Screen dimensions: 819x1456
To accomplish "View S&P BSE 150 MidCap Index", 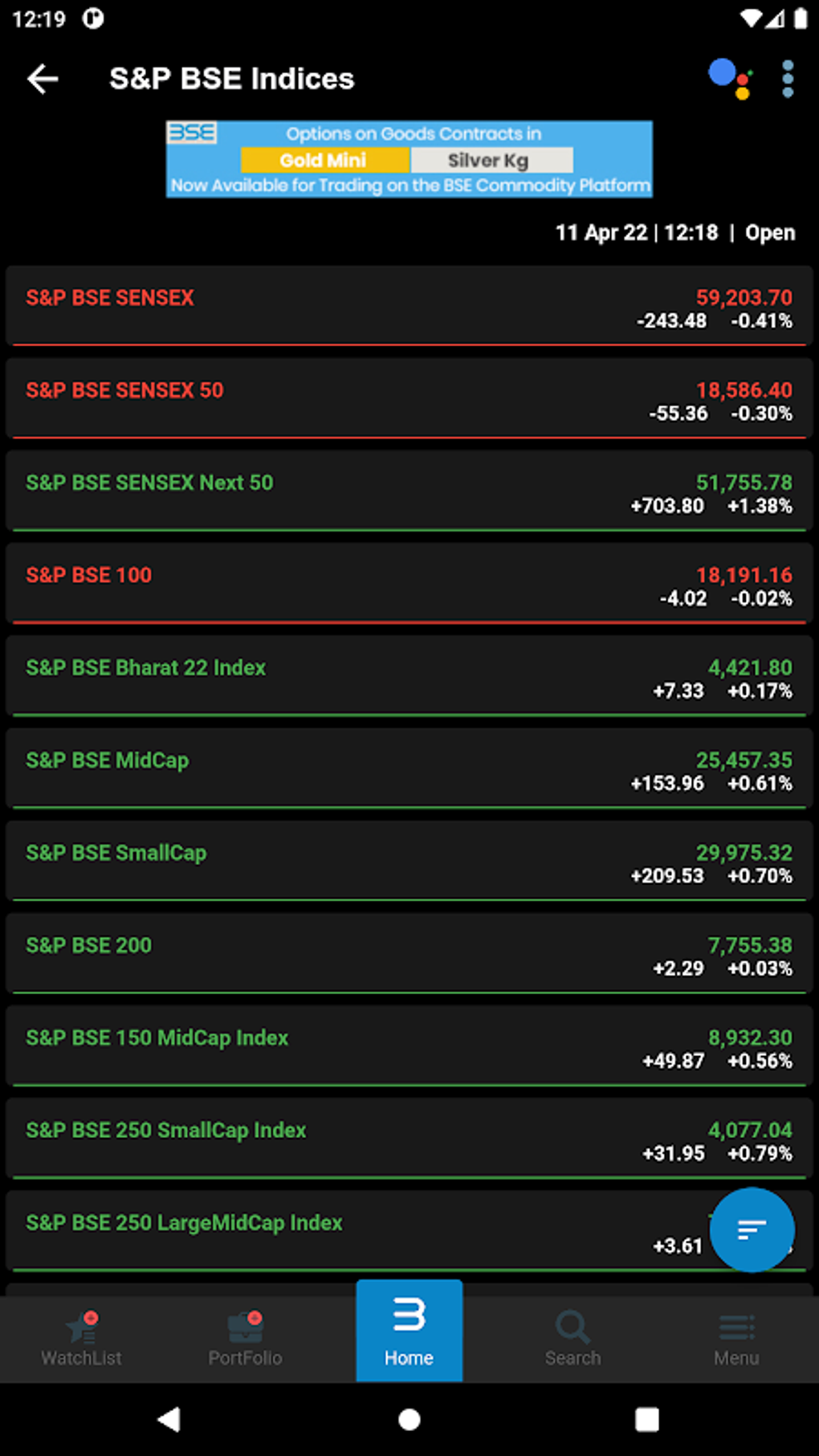I will pyautogui.click(x=409, y=1046).
